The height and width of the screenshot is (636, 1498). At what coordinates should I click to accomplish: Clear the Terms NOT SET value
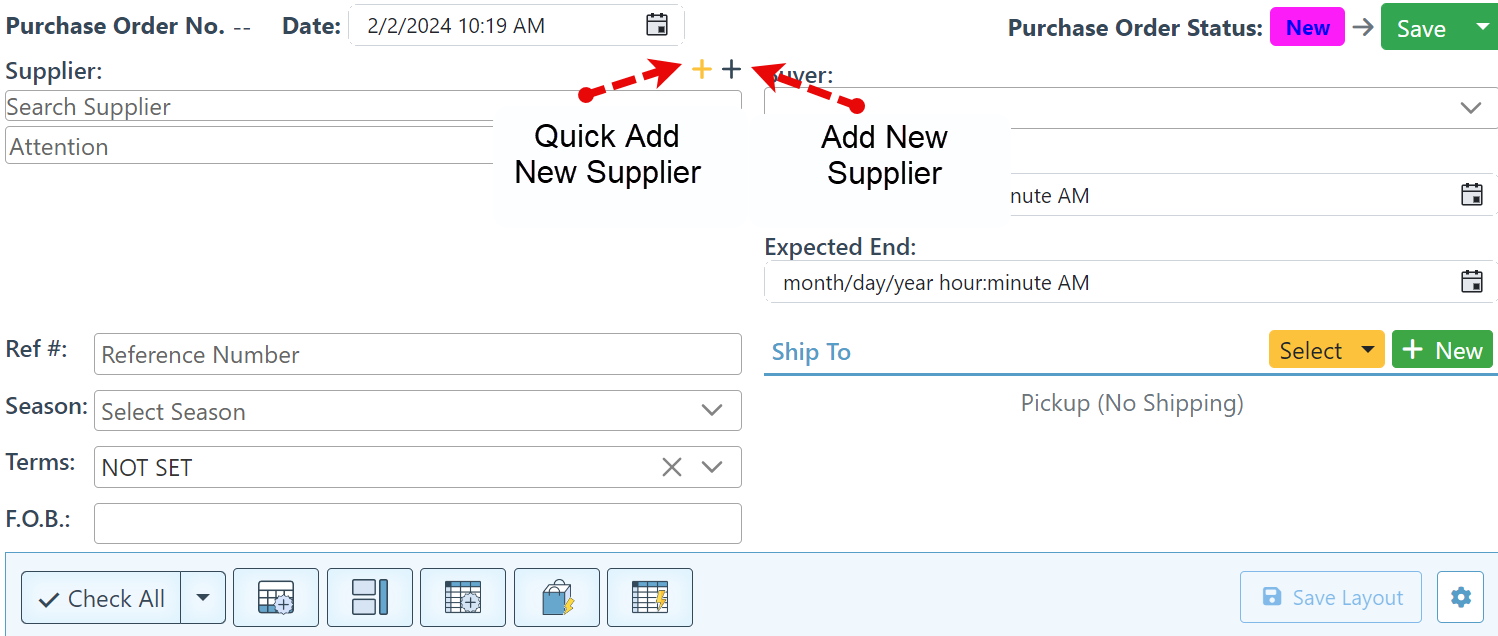(x=671, y=467)
